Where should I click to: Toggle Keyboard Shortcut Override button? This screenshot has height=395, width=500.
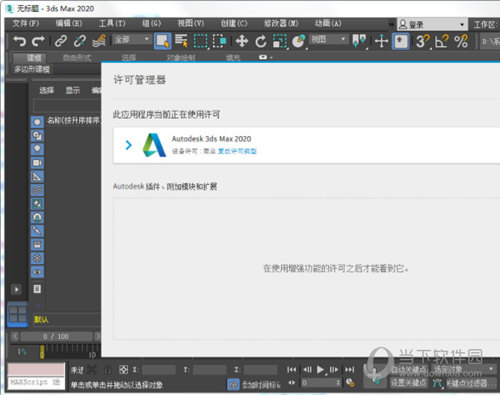(x=400, y=41)
